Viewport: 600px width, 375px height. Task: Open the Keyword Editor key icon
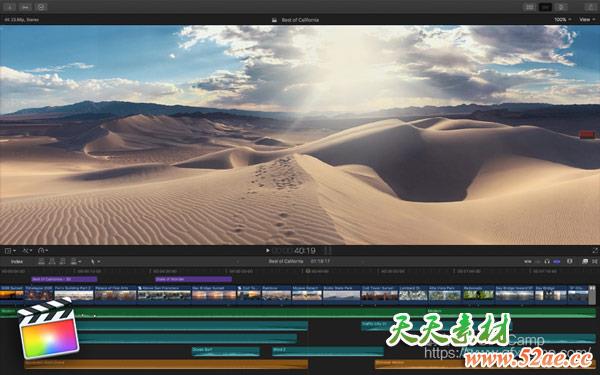click(x=26, y=7)
